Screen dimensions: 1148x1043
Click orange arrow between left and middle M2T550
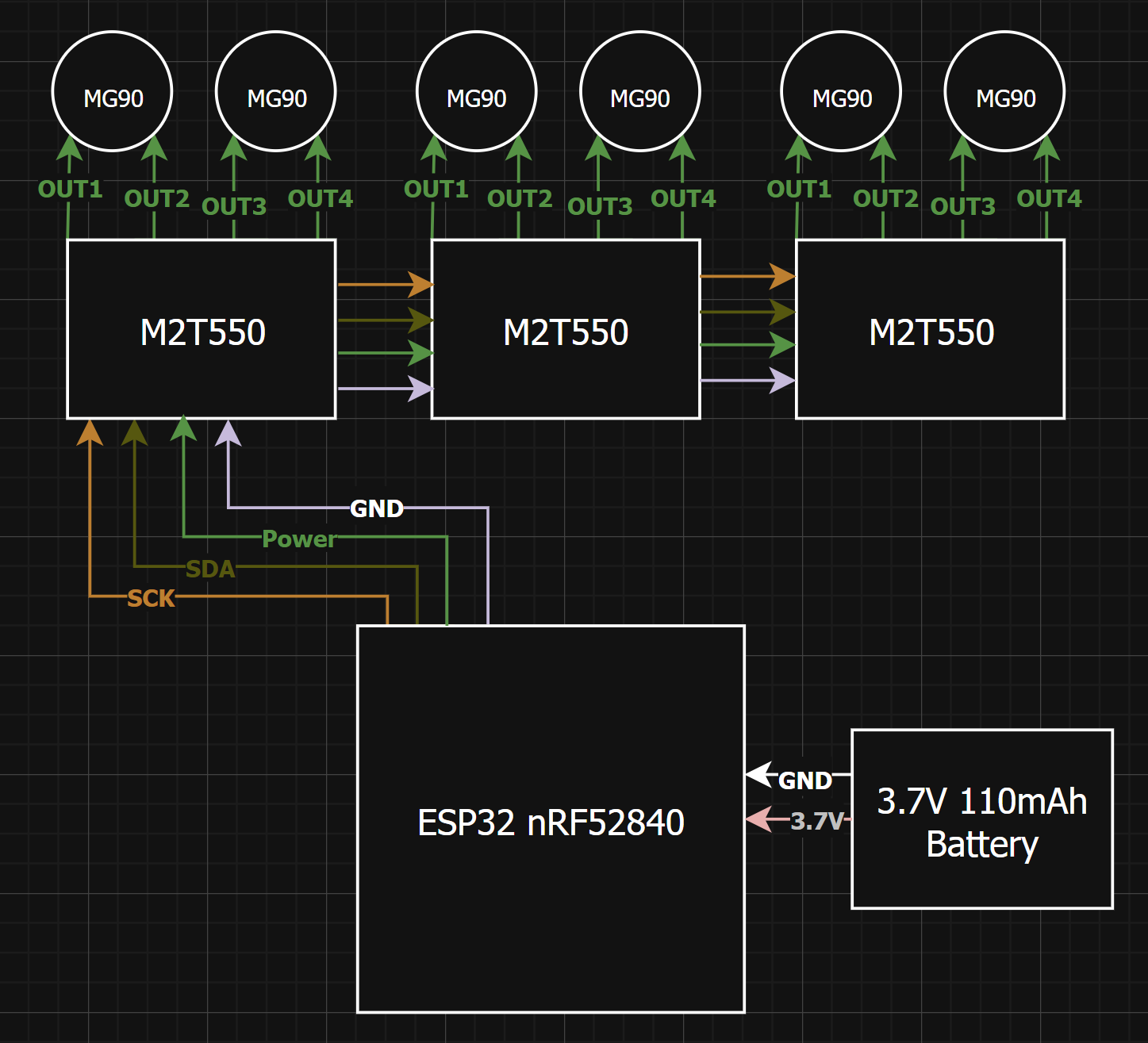381,284
